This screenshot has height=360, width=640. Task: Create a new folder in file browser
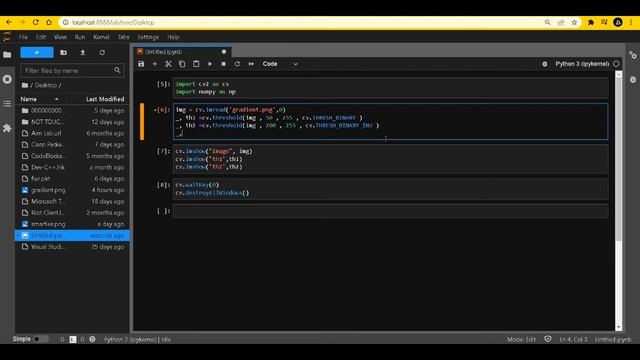63,53
